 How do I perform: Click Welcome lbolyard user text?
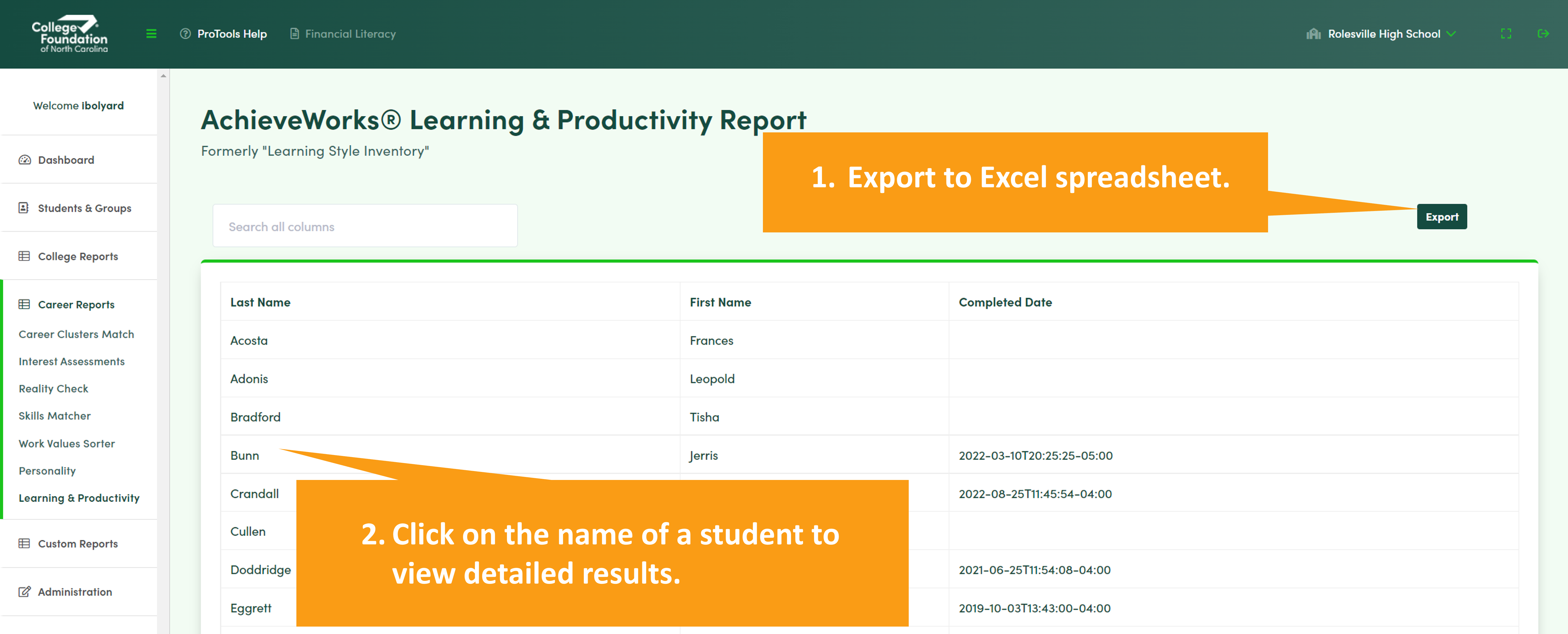click(78, 106)
